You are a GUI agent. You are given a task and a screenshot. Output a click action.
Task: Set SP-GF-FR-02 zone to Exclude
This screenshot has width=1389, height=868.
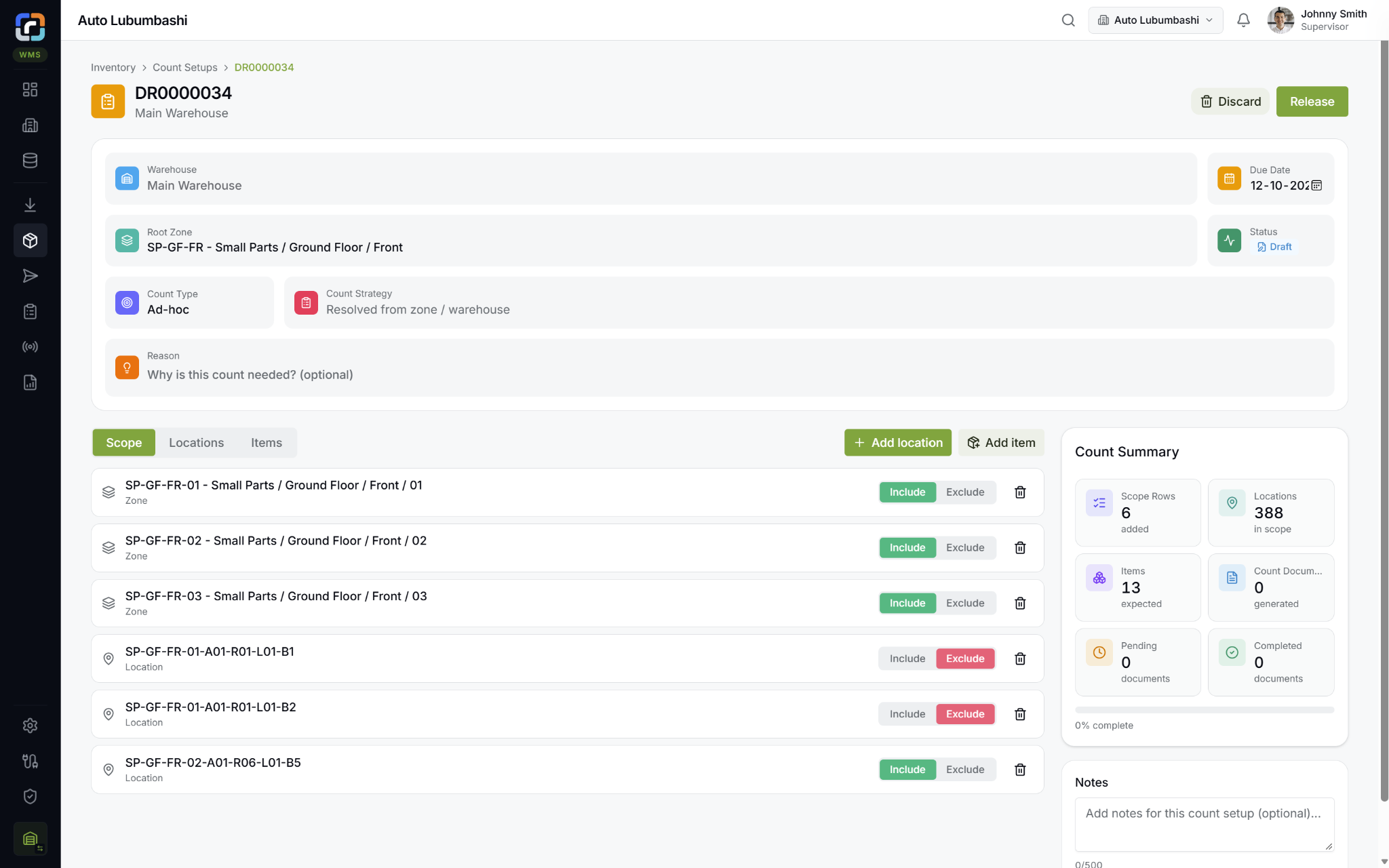[965, 548]
